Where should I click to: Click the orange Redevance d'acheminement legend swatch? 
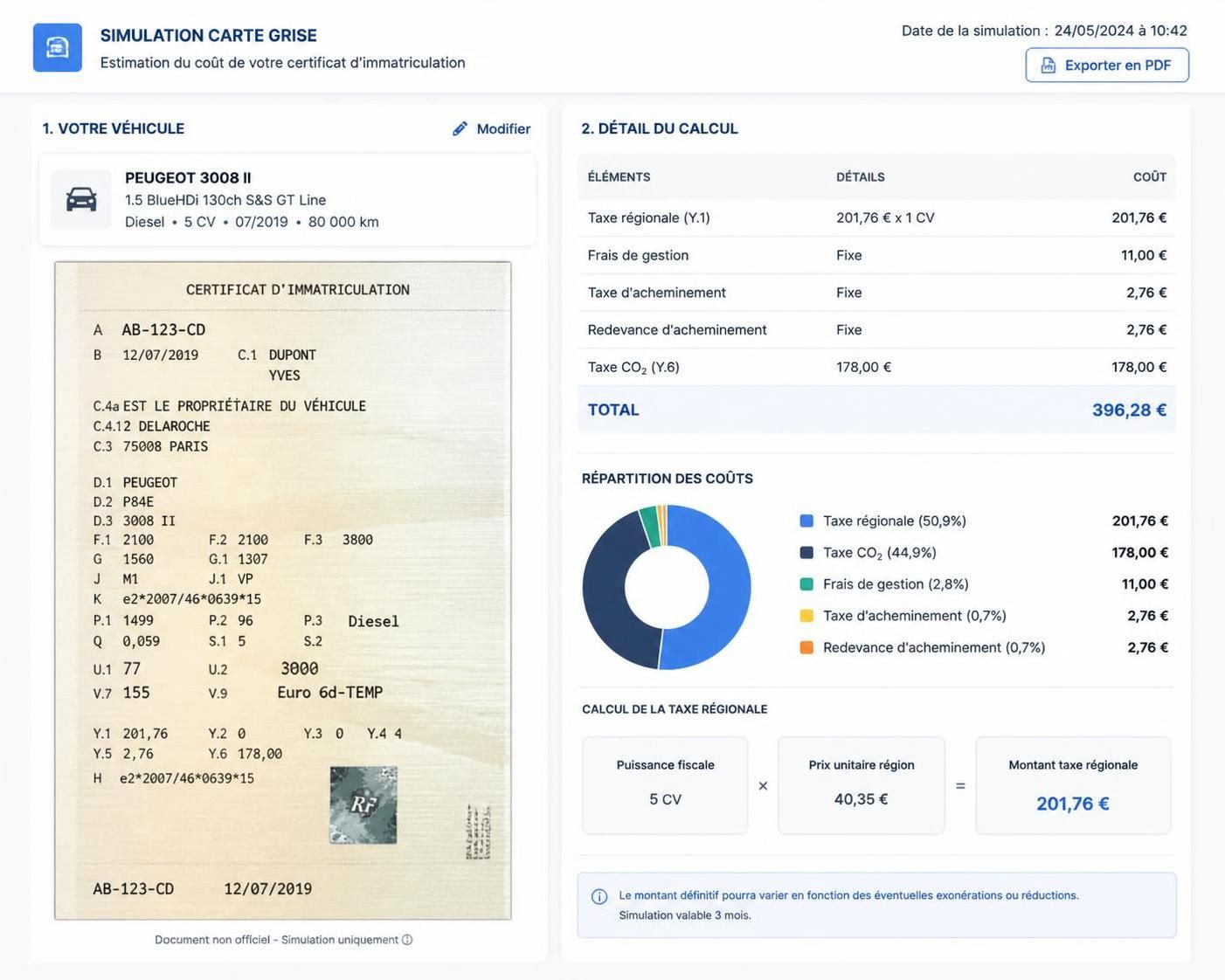(x=806, y=647)
